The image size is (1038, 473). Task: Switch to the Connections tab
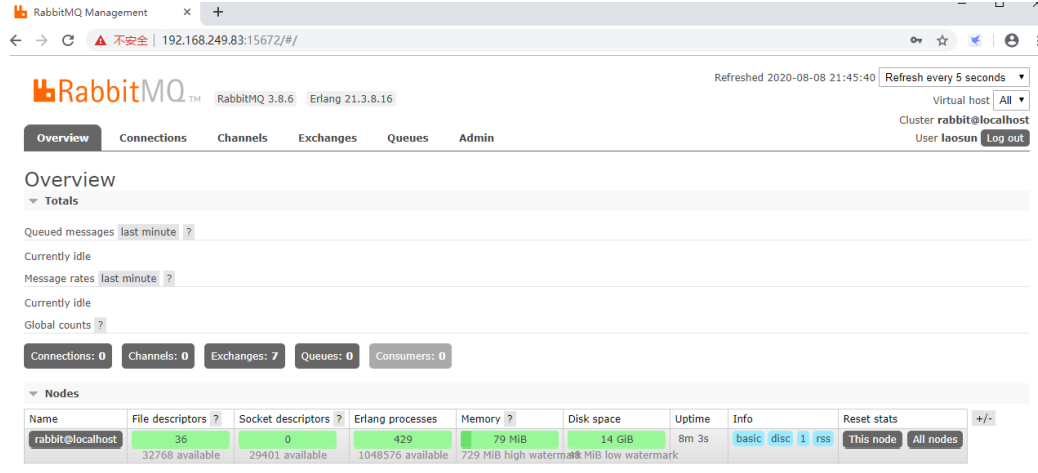153,138
